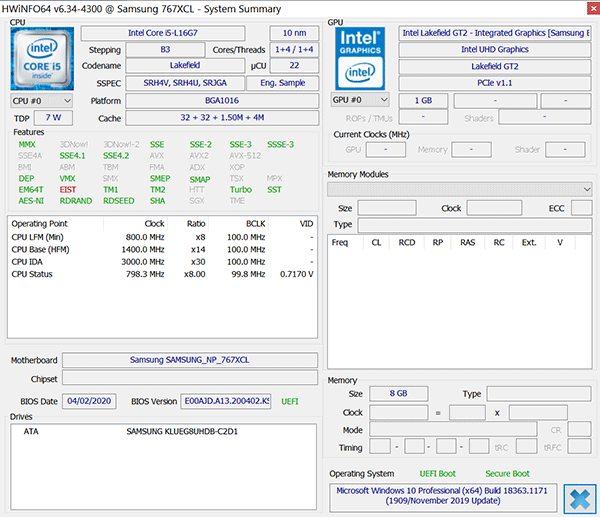This screenshot has height=517, width=600.
Task: Click the SSE4.2 feature label
Action: click(116, 156)
